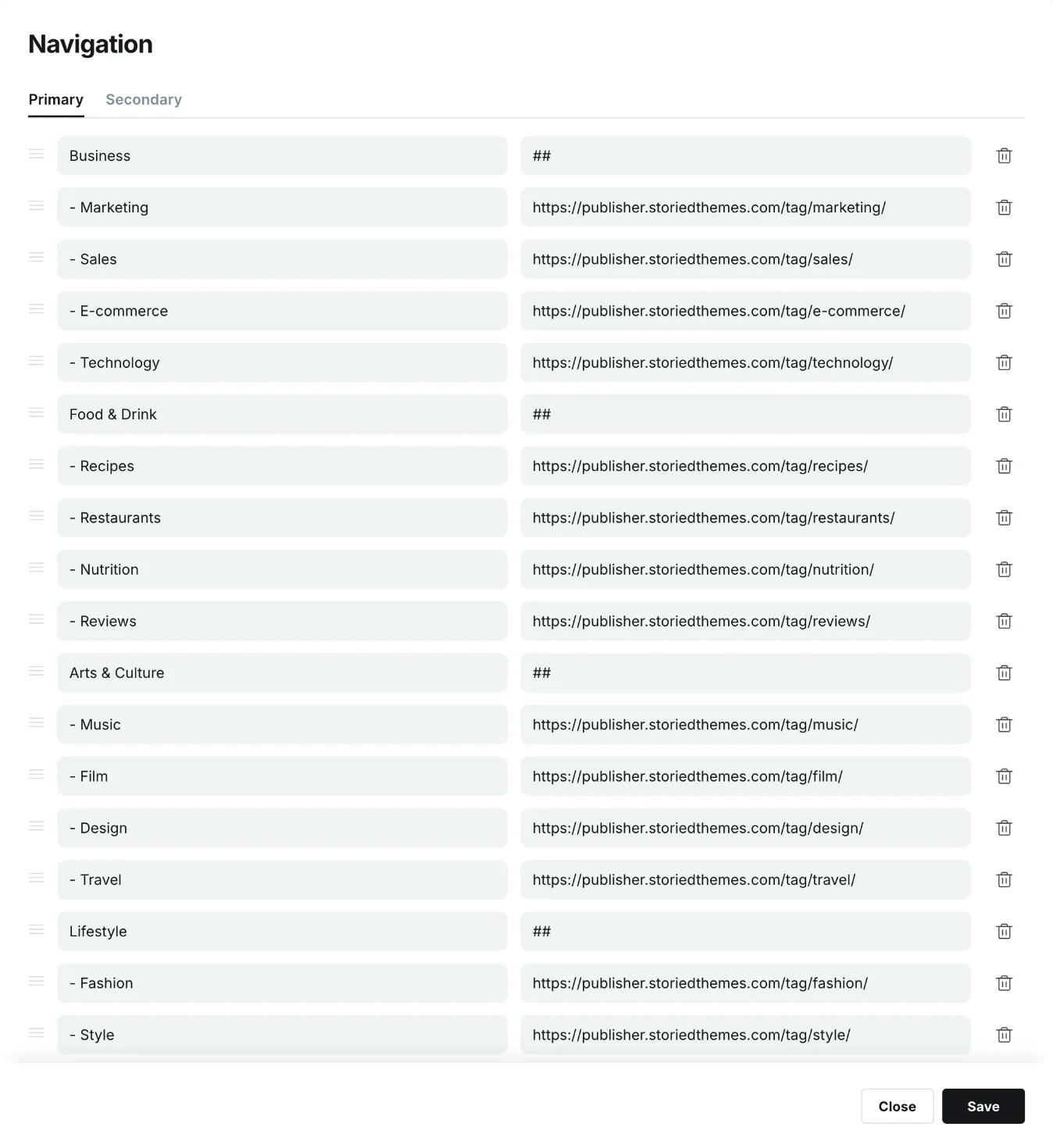The image size is (1053, 1148).
Task: Delete the Film navigation entry
Action: pos(1004,776)
